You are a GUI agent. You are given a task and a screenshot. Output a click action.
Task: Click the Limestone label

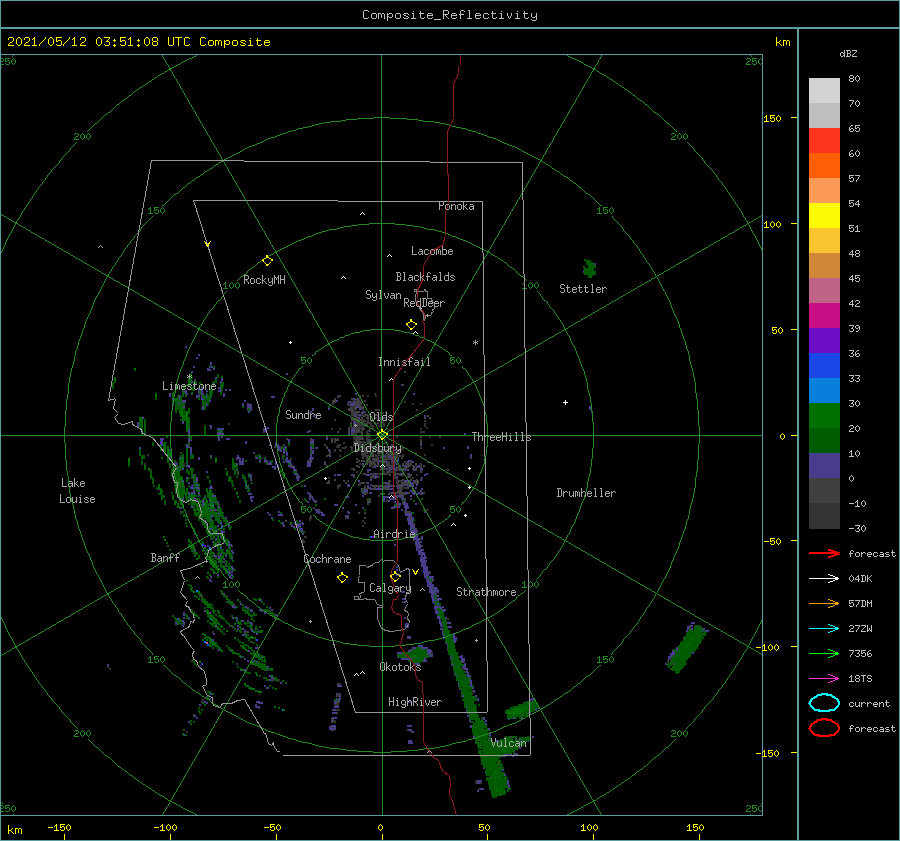tap(189, 386)
